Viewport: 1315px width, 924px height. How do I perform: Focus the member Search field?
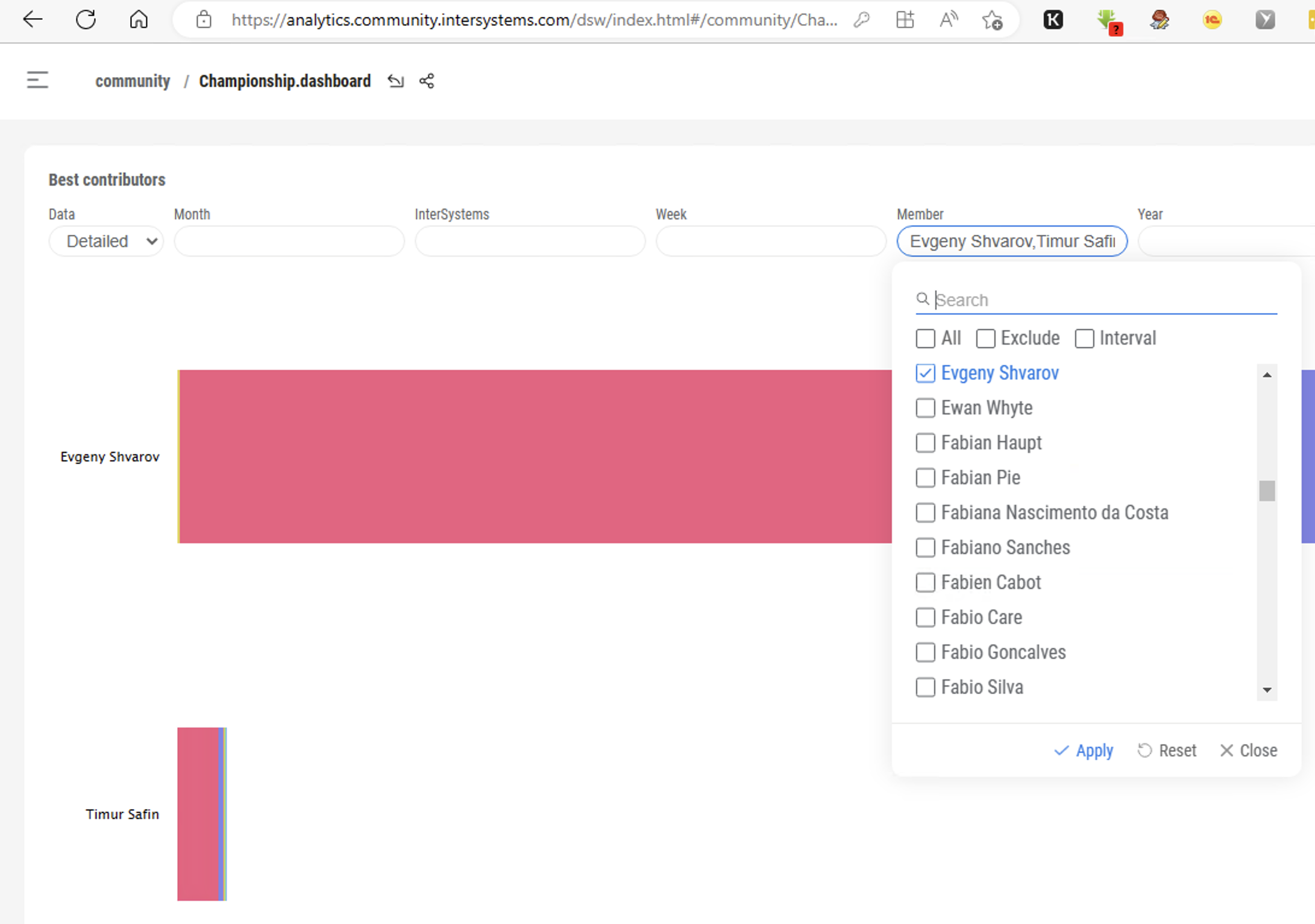pyautogui.click(x=1103, y=300)
